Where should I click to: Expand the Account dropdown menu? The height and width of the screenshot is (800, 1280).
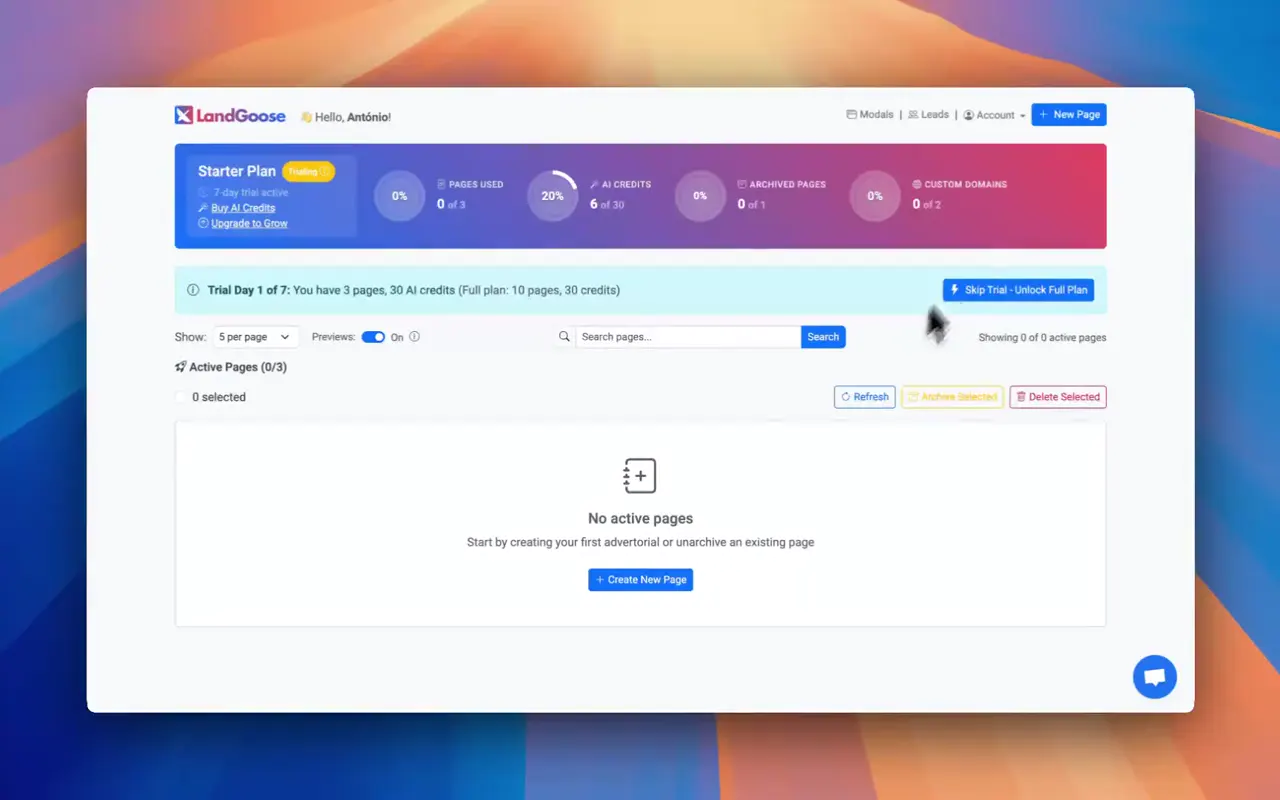point(995,115)
